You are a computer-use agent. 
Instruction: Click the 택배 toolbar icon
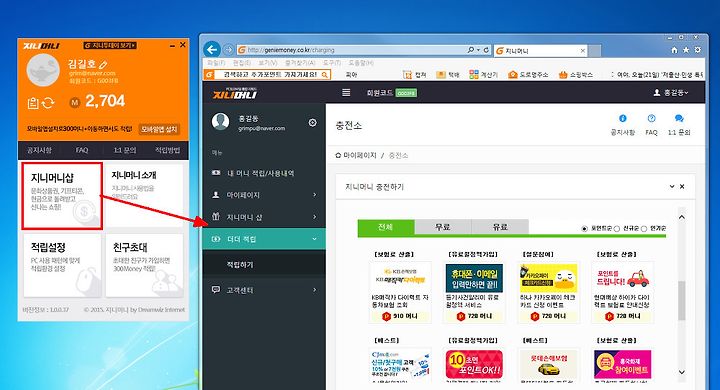[441, 74]
